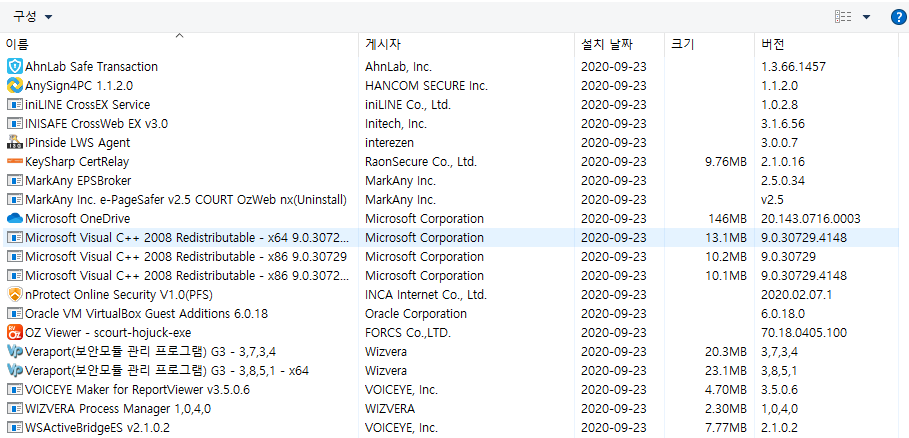Sort by the 크기 size column header

pos(709,45)
